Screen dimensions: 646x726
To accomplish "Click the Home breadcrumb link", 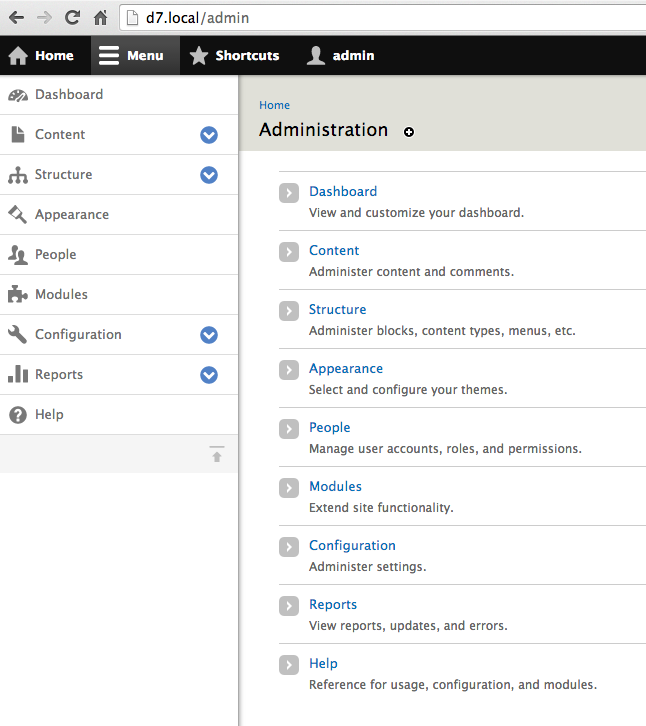I will pyautogui.click(x=274, y=105).
